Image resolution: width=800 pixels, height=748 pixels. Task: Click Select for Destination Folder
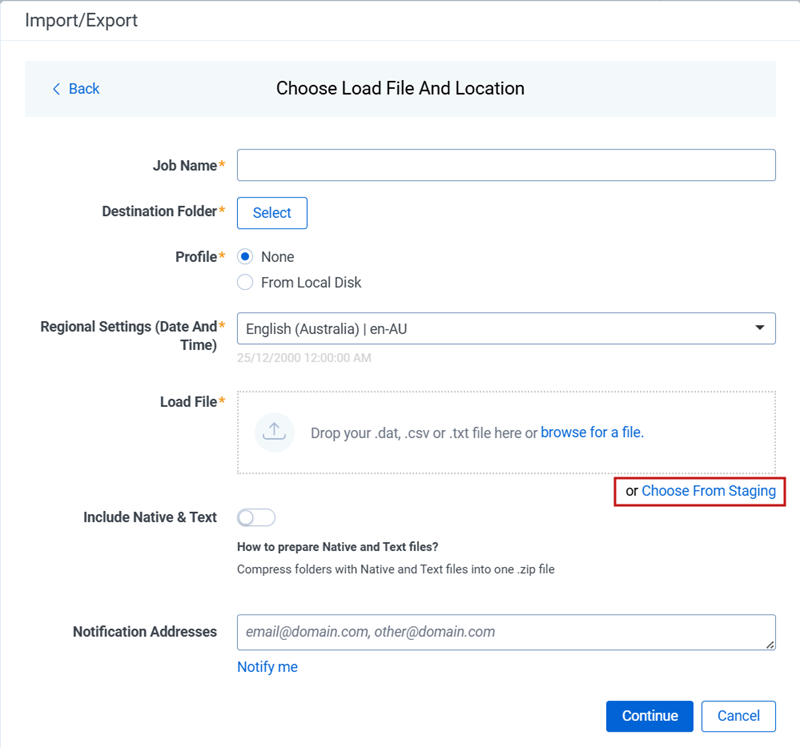tap(271, 212)
